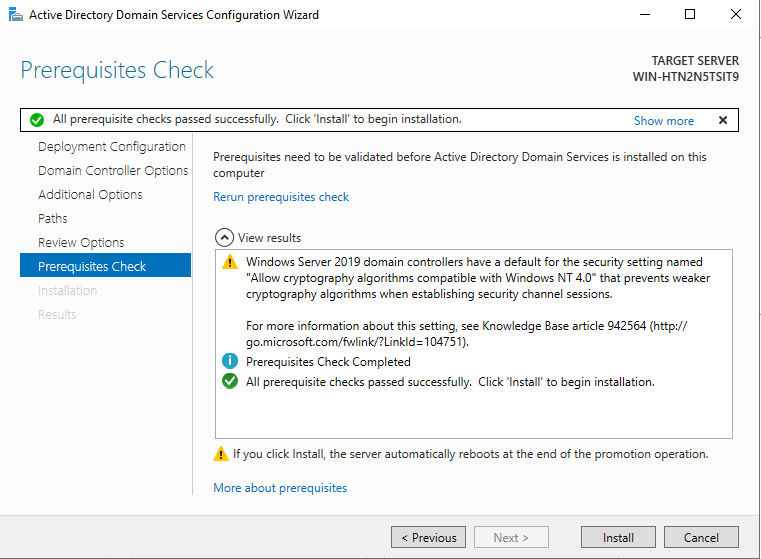This screenshot has width=761, height=559.
Task: Click the green success icon in results list
Action: pos(230,381)
